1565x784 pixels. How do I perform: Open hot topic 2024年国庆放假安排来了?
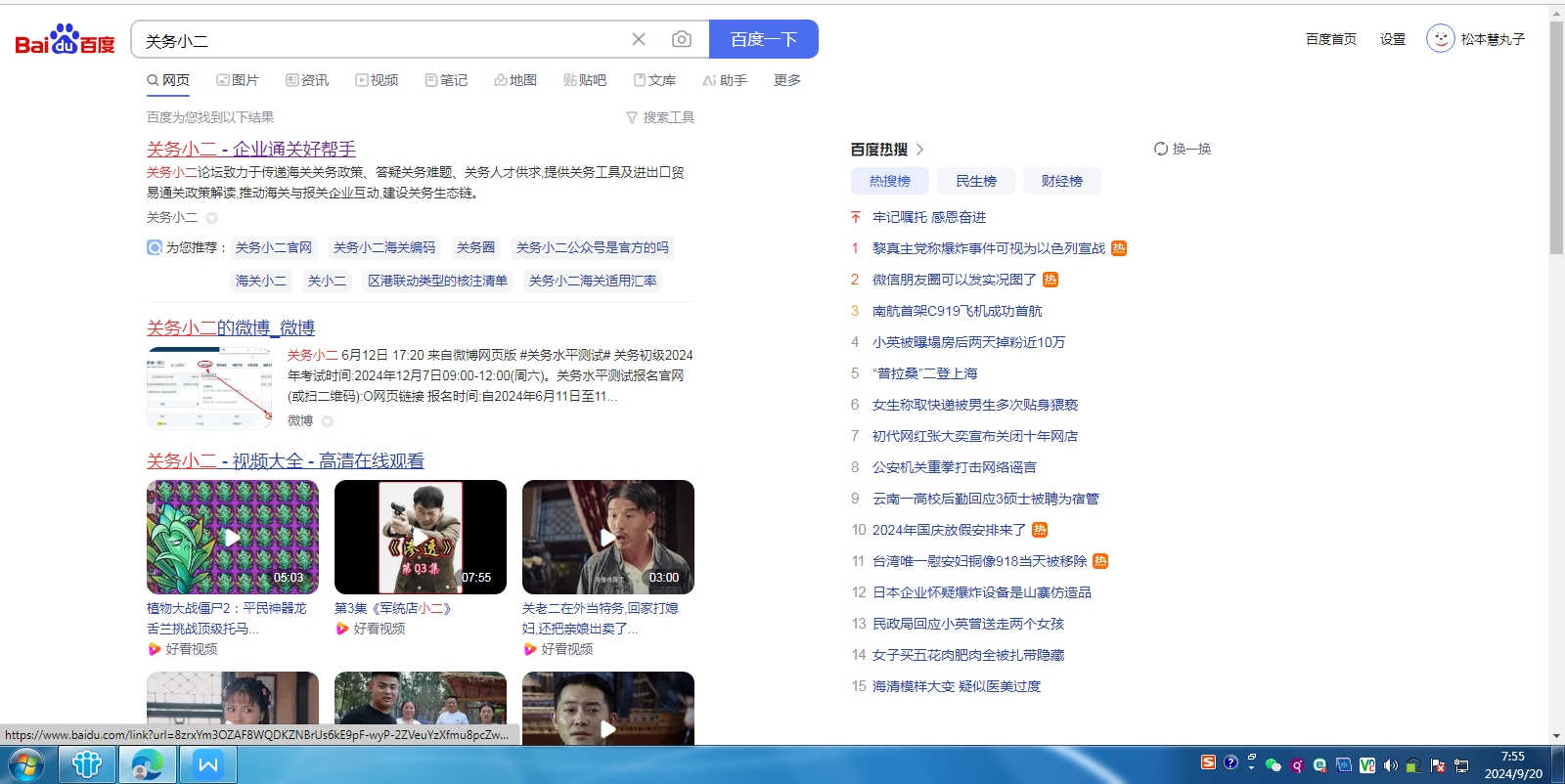950,530
